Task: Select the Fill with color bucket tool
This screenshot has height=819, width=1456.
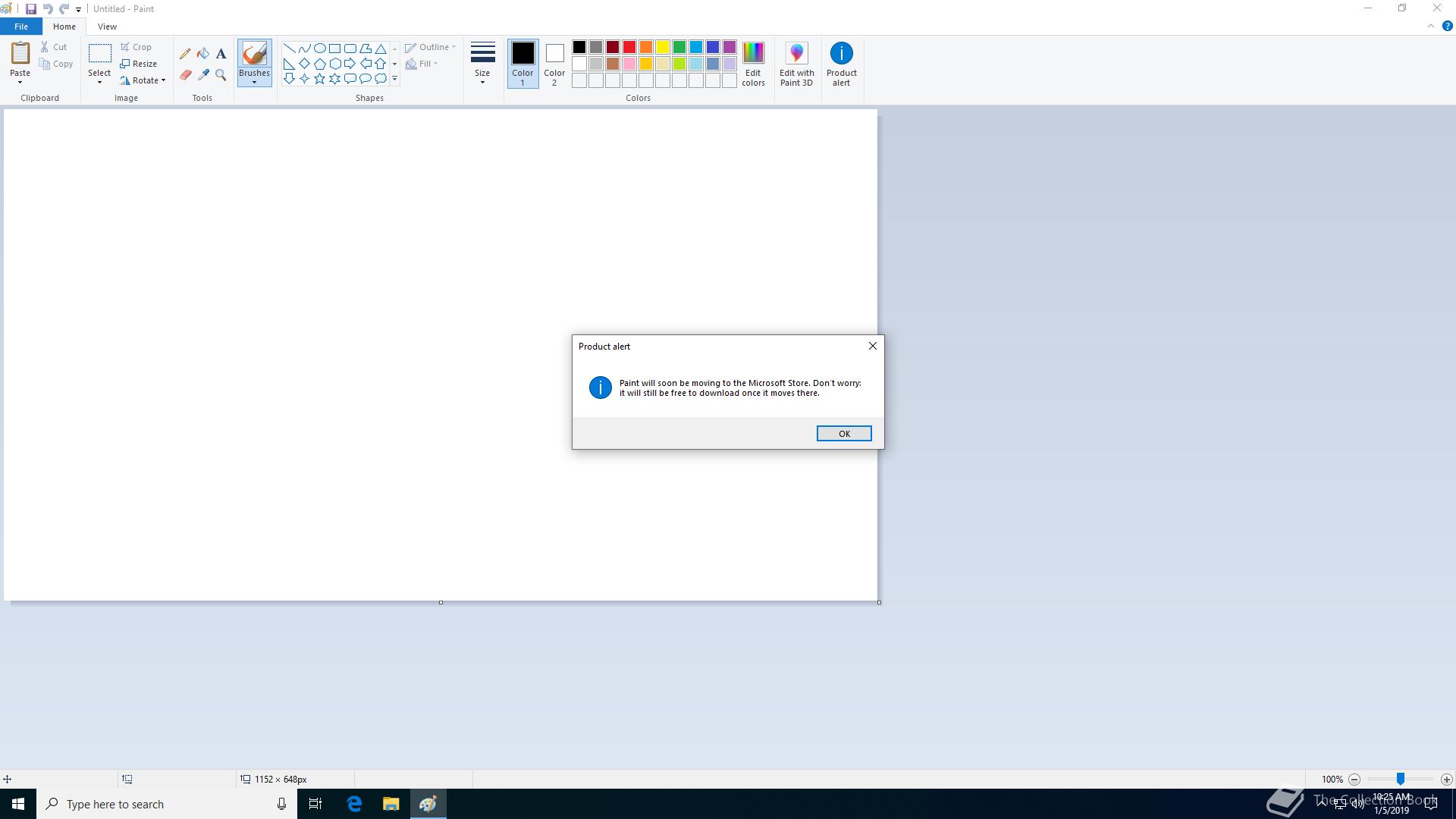Action: pos(203,54)
